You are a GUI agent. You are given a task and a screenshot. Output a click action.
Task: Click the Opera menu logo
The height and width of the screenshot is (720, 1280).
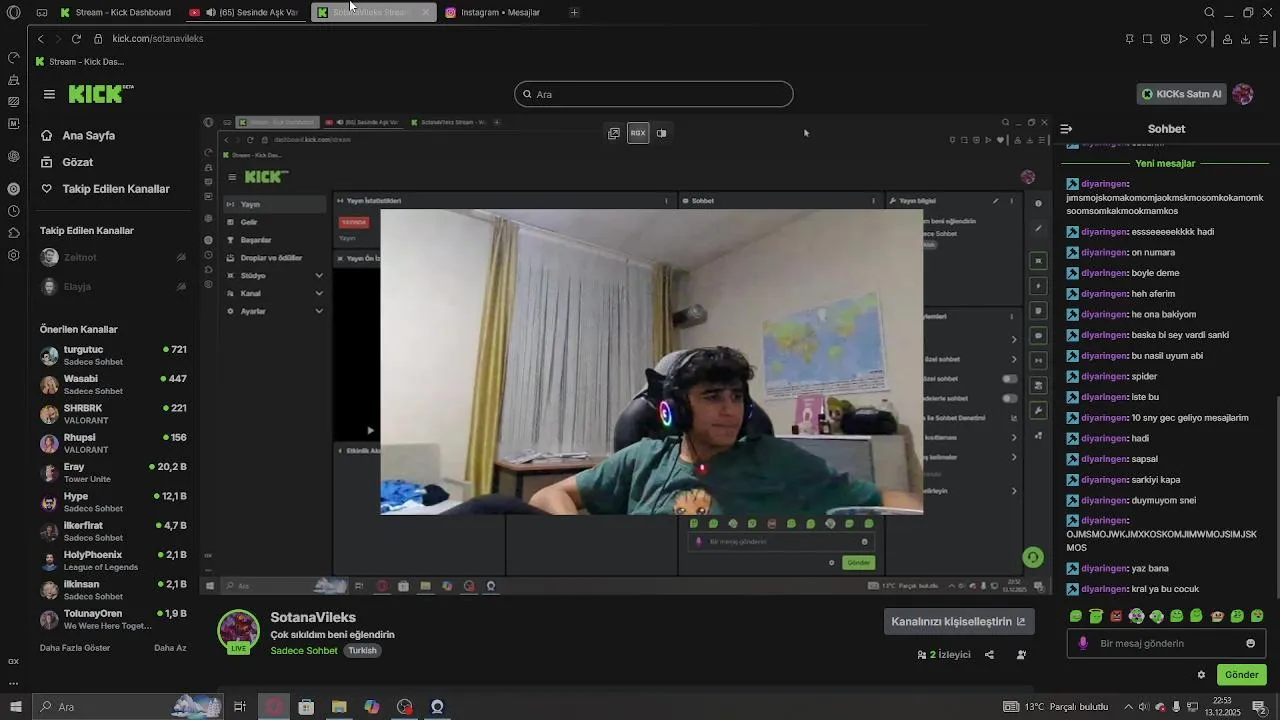(x=14, y=12)
